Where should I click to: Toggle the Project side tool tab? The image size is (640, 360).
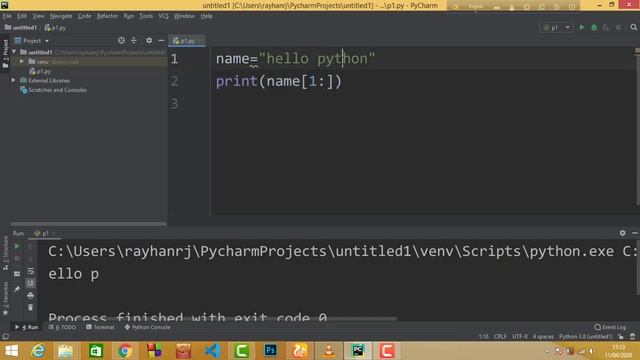coord(5,54)
